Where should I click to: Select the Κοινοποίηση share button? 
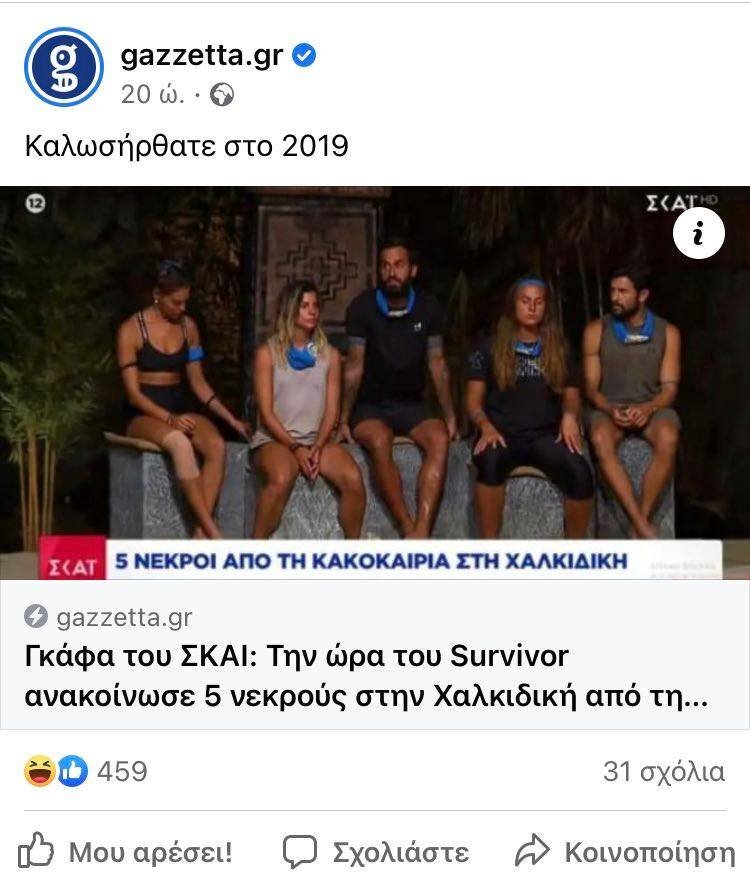(x=625, y=851)
